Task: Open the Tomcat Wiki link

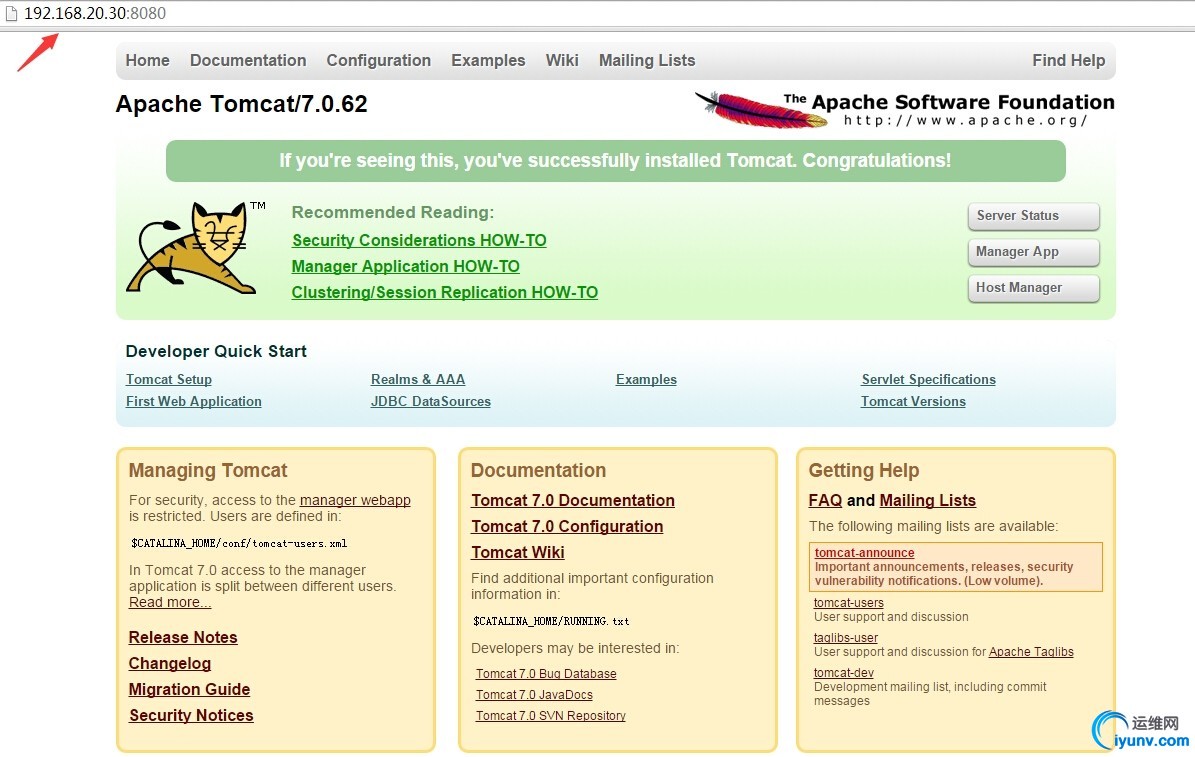Action: [x=517, y=552]
